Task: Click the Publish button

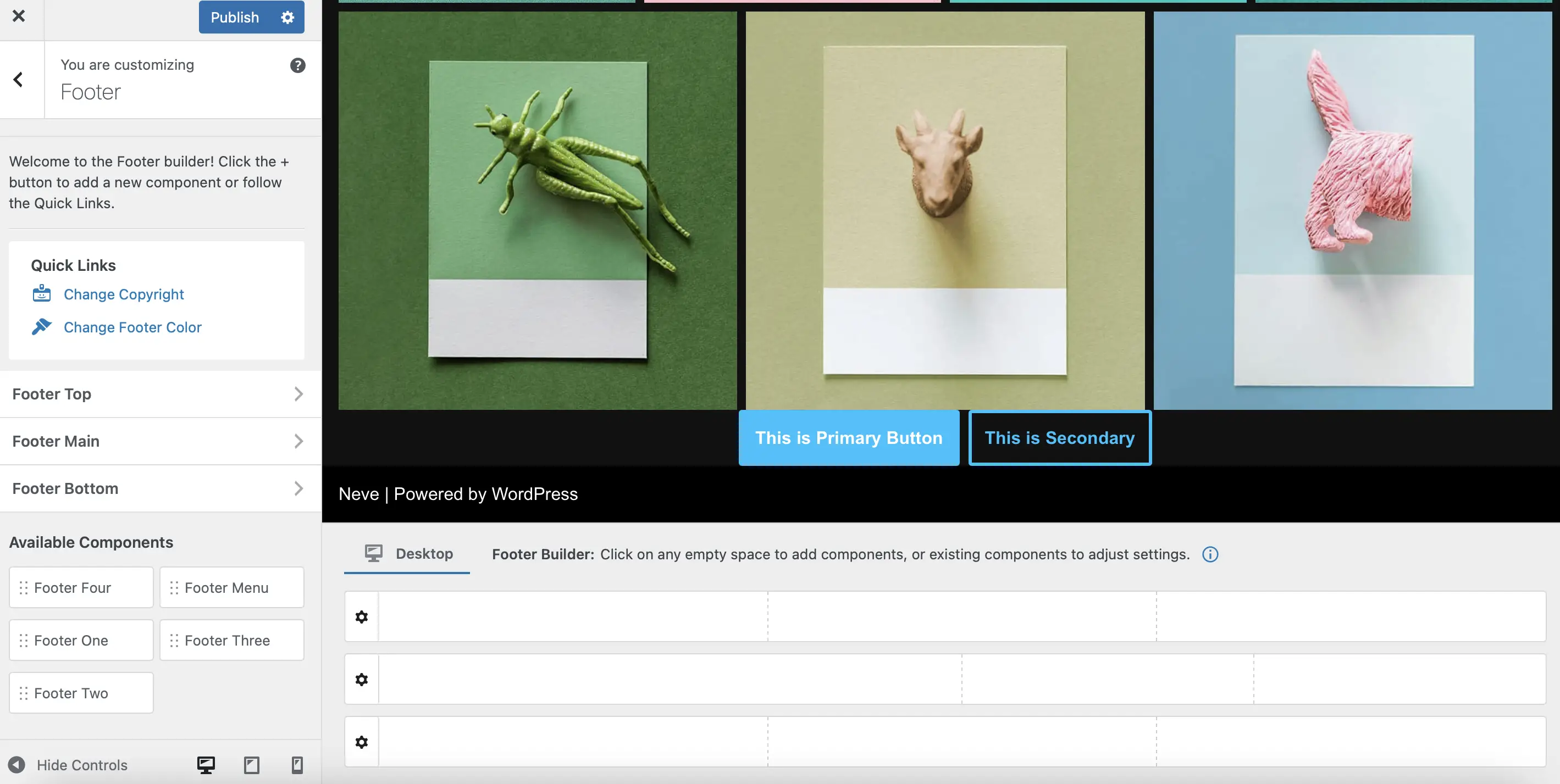Action: pos(235,16)
